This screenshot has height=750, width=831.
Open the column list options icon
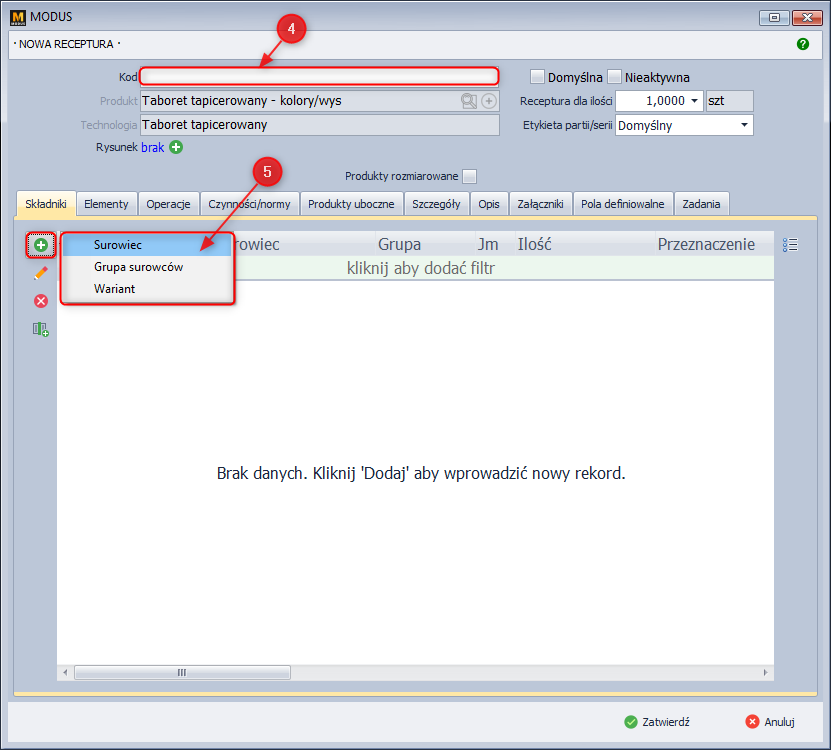pyautogui.click(x=790, y=244)
